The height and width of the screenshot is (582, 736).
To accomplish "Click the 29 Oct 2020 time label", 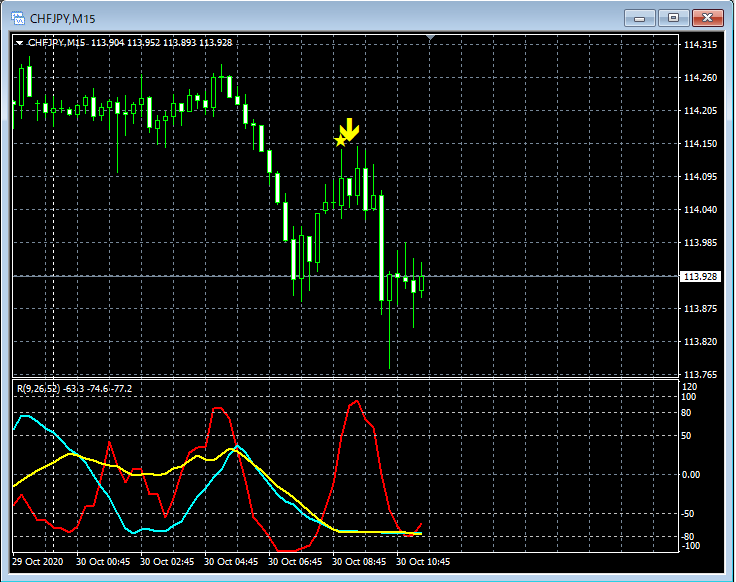I will [38, 561].
